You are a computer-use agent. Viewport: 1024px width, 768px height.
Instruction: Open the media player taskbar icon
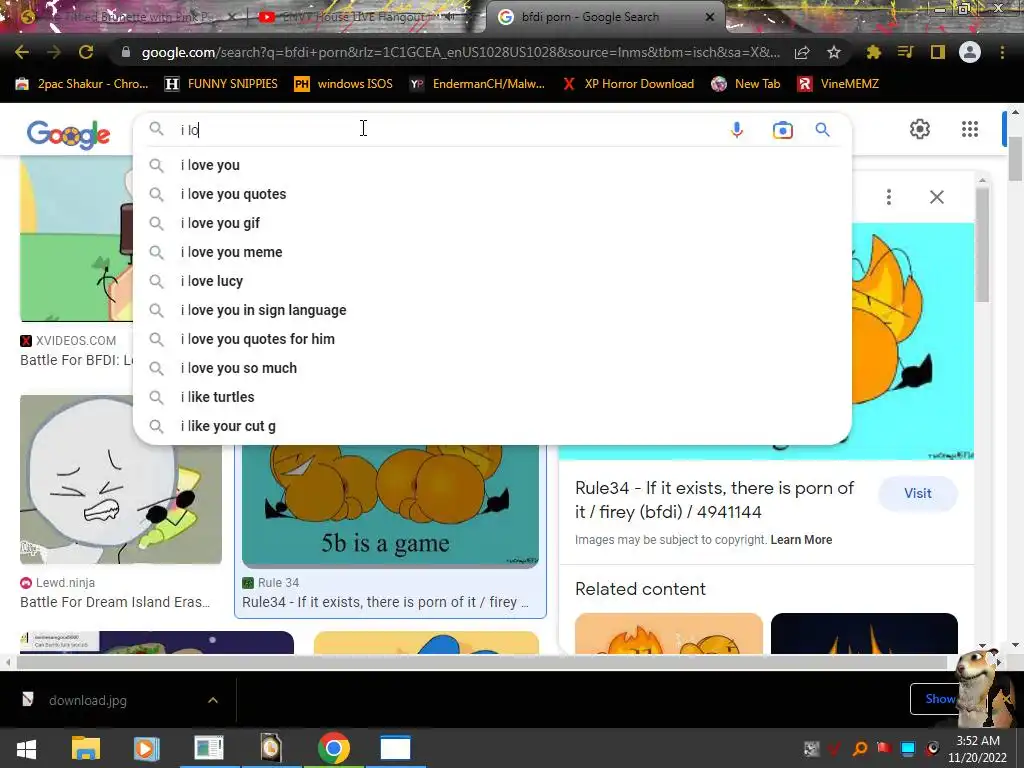point(146,748)
